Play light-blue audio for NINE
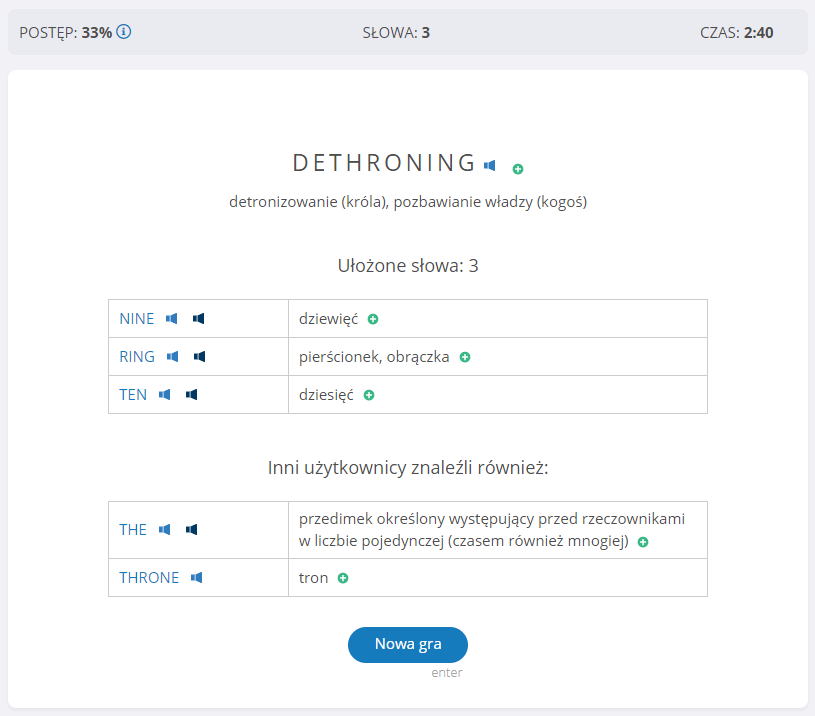The image size is (815, 716). click(172, 319)
